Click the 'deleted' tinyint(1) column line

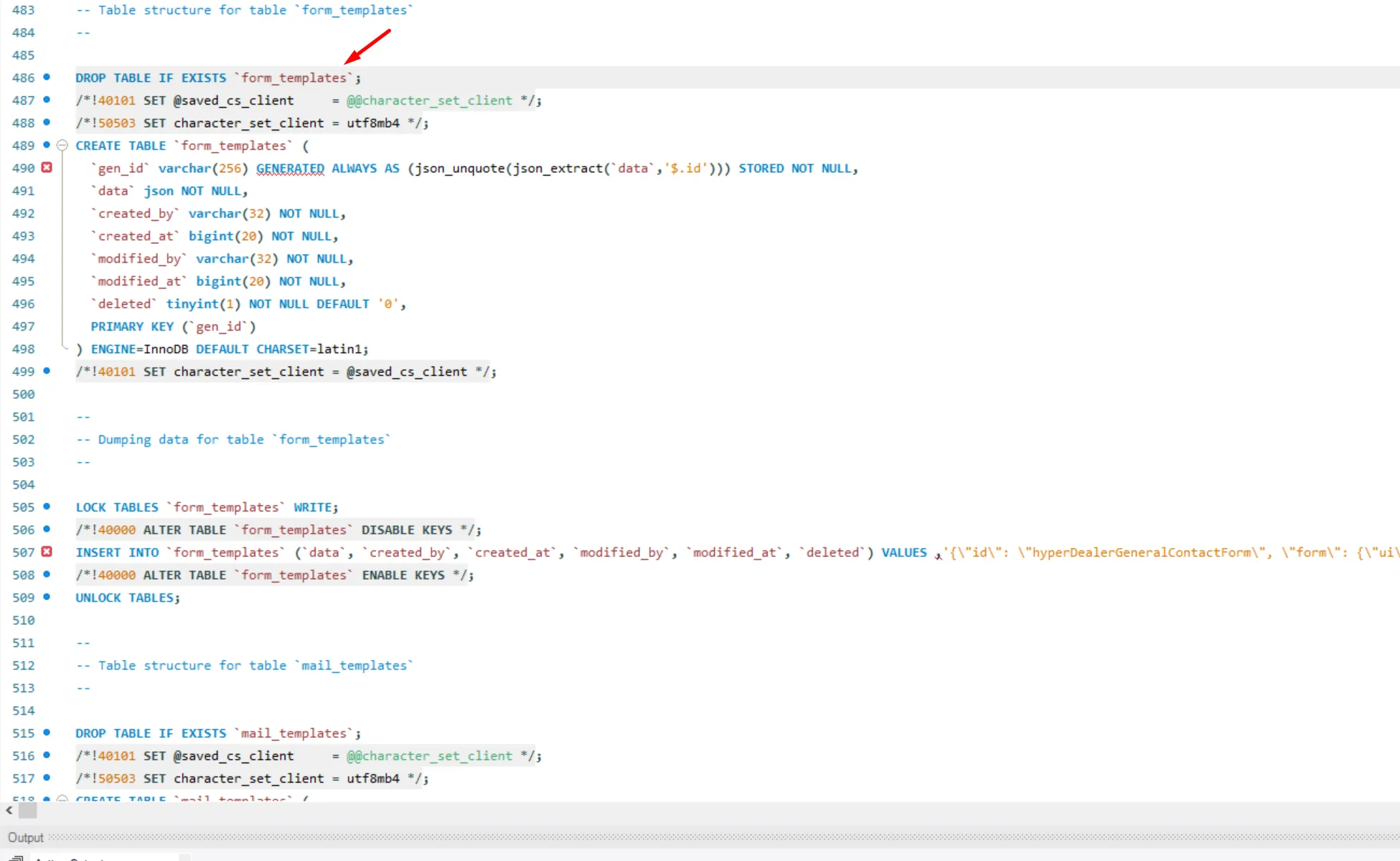point(248,304)
